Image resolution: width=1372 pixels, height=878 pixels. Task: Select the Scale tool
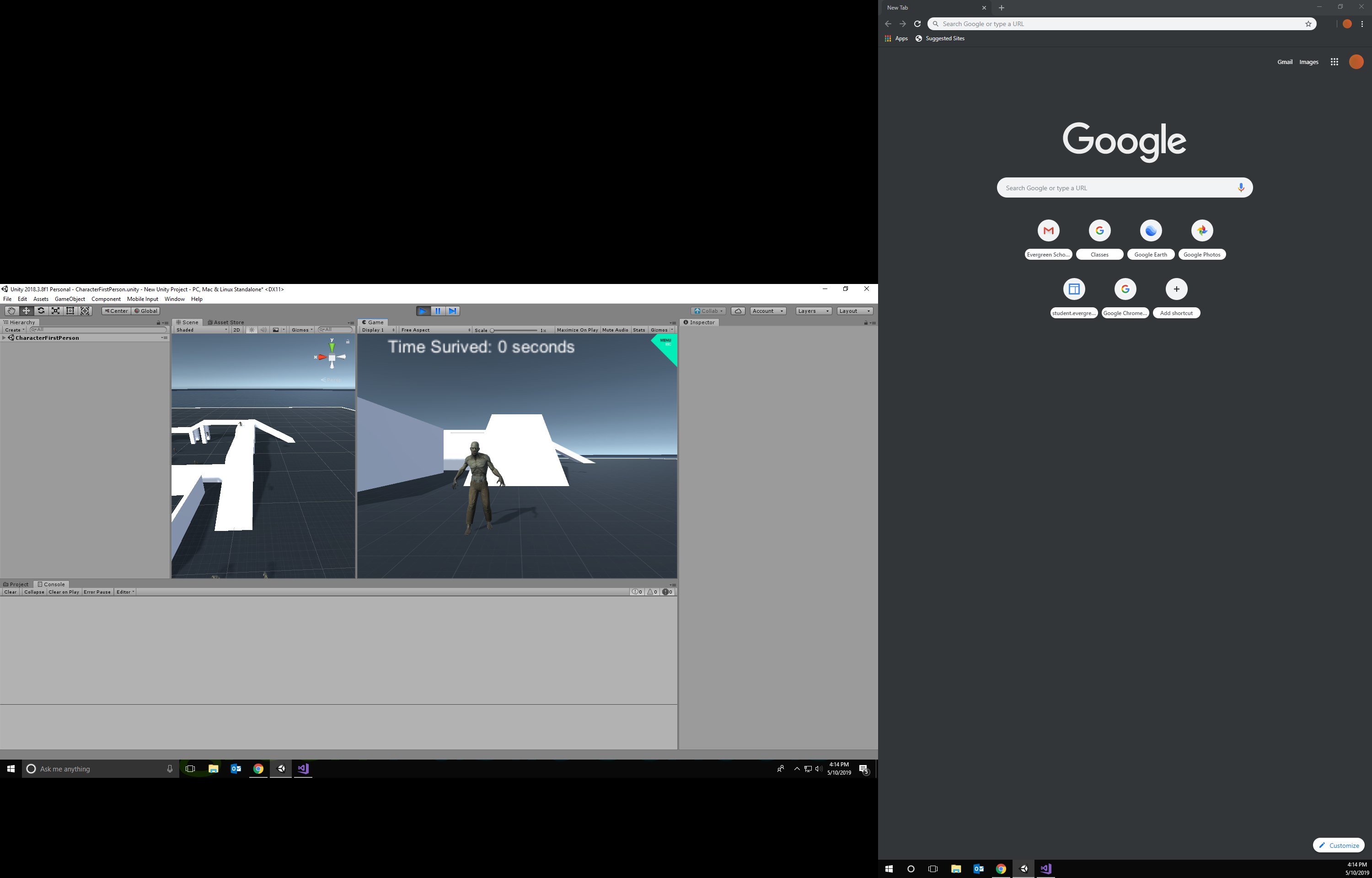[55, 311]
